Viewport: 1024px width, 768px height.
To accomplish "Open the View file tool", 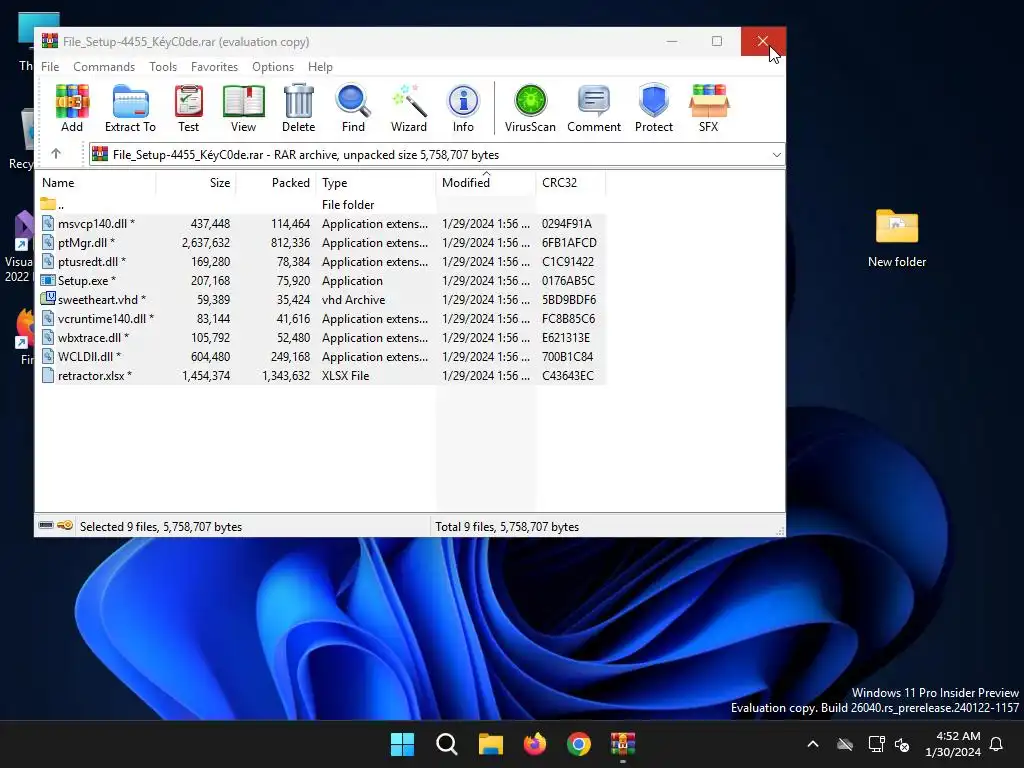I will click(x=243, y=108).
